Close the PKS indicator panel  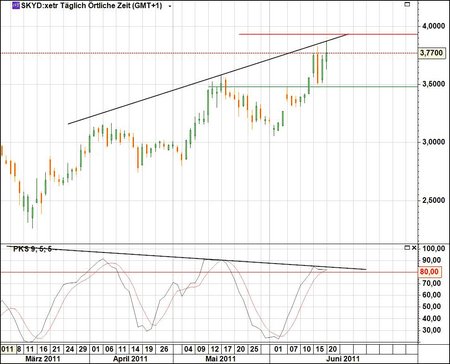tap(414, 248)
